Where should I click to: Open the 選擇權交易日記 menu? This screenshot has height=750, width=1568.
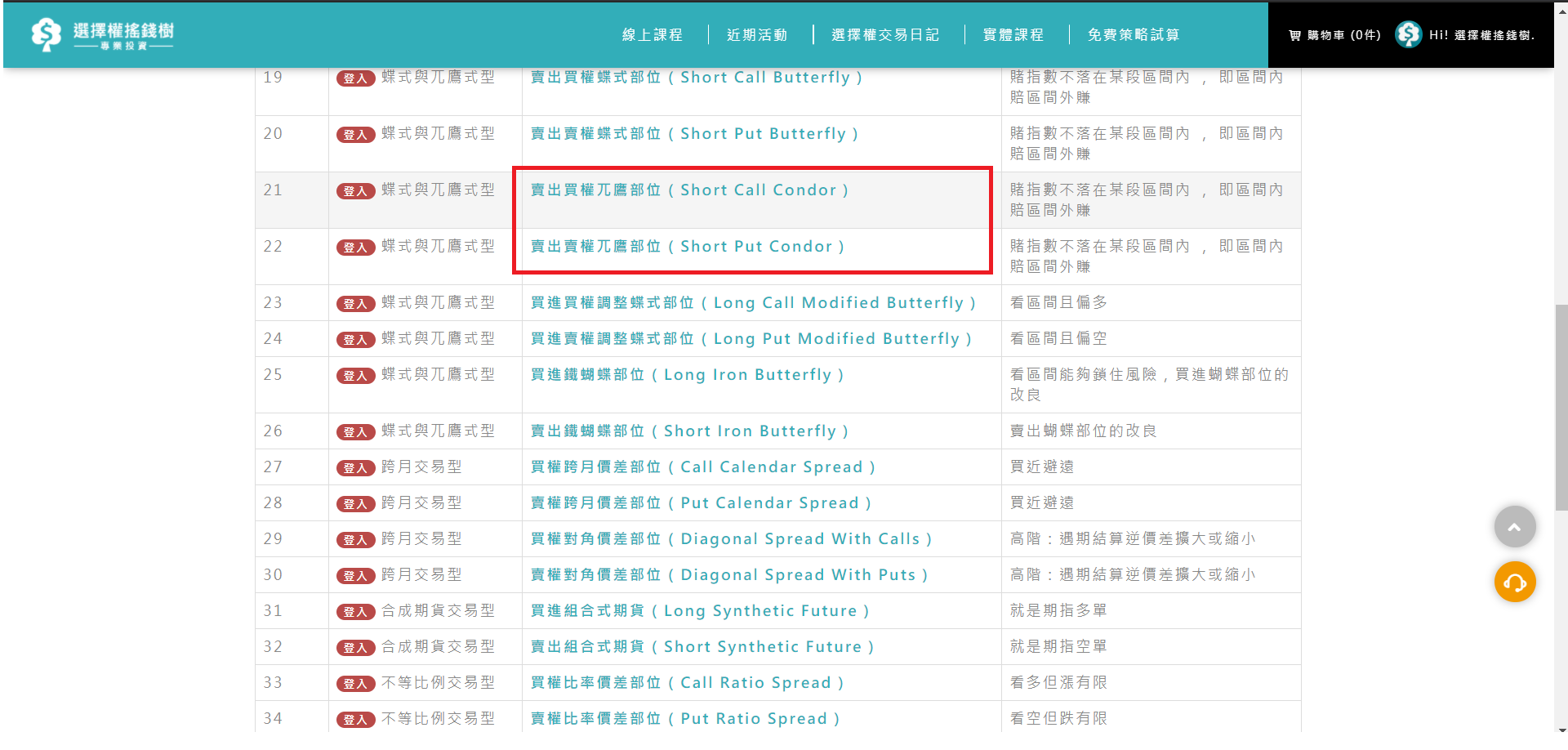coord(885,35)
